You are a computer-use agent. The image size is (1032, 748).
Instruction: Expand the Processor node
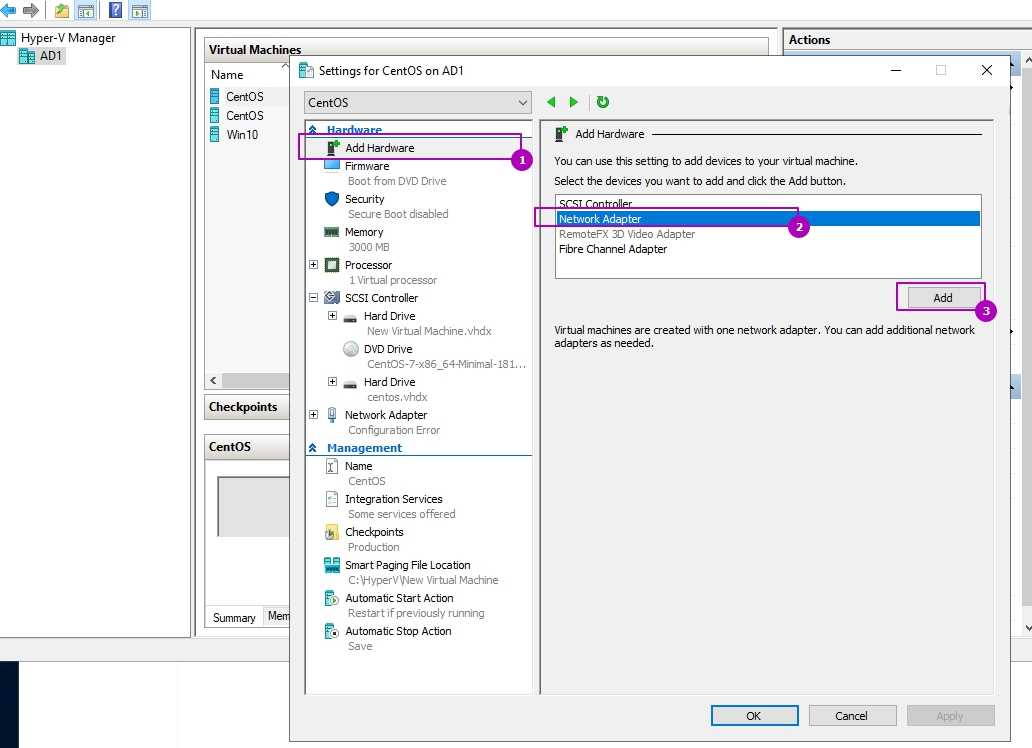[314, 265]
